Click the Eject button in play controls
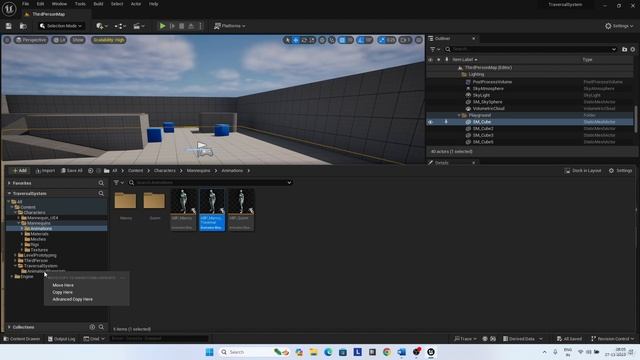The width and height of the screenshot is (640, 360). tap(191, 26)
